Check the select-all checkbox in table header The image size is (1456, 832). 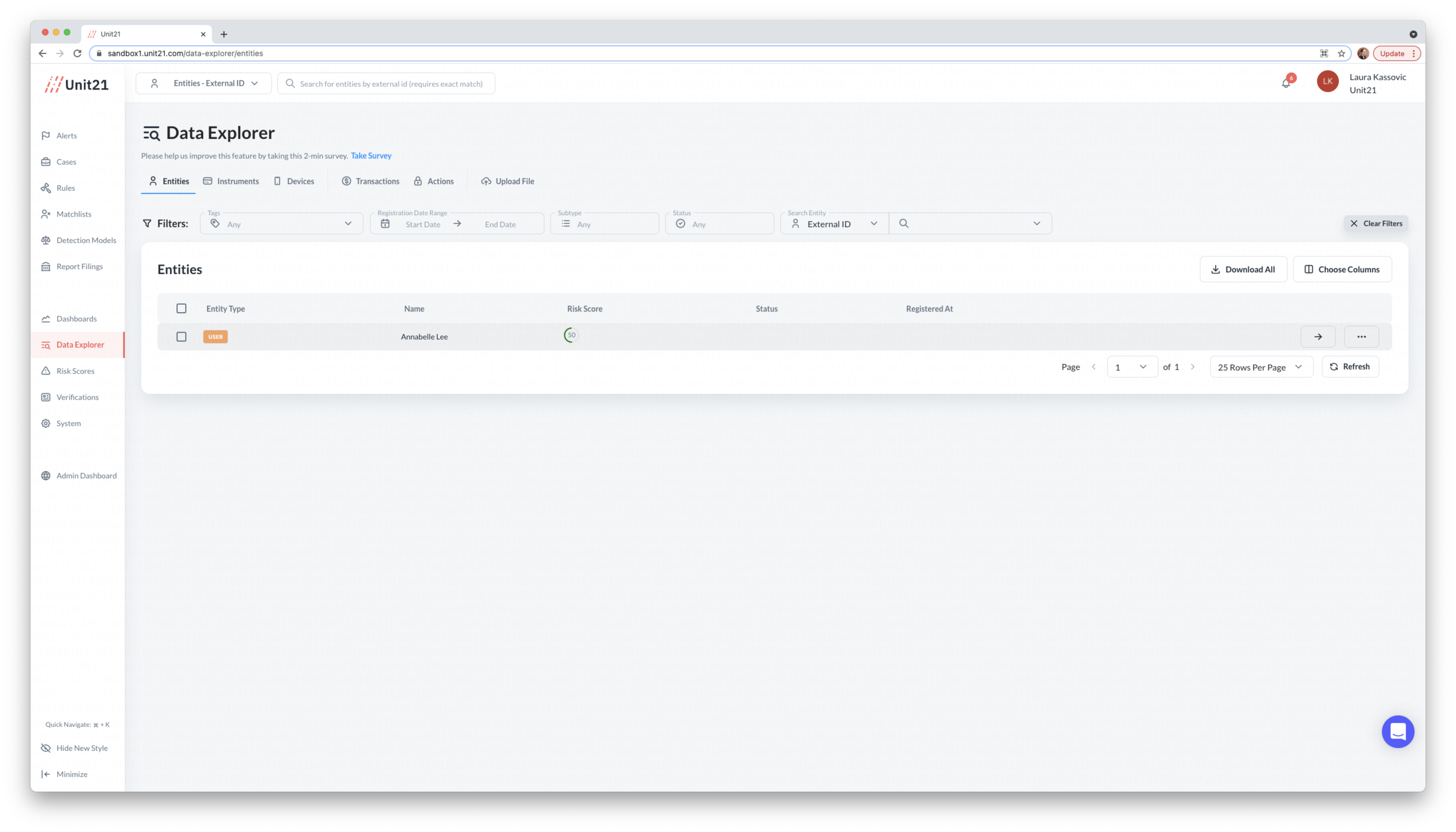[181, 309]
